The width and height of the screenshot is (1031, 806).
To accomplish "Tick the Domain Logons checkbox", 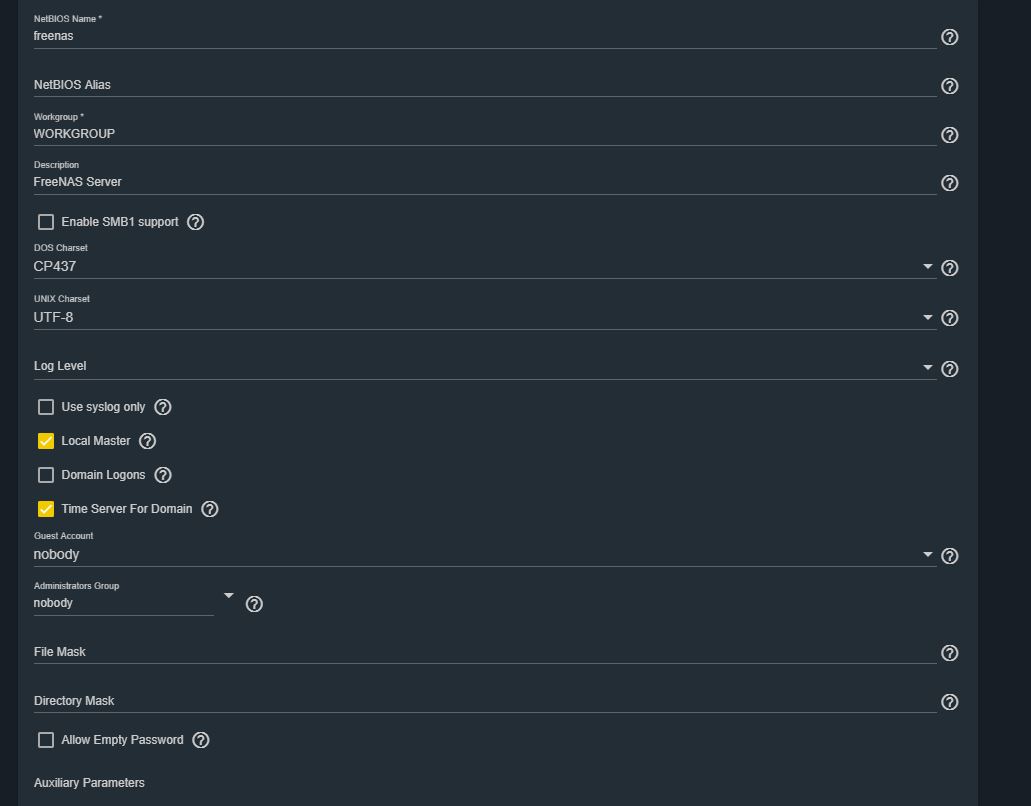I will (46, 475).
